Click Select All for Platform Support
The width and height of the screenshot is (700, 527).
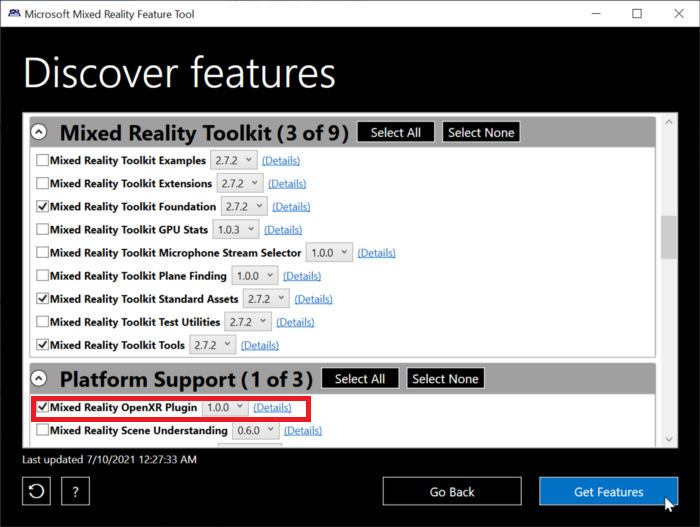coord(360,379)
